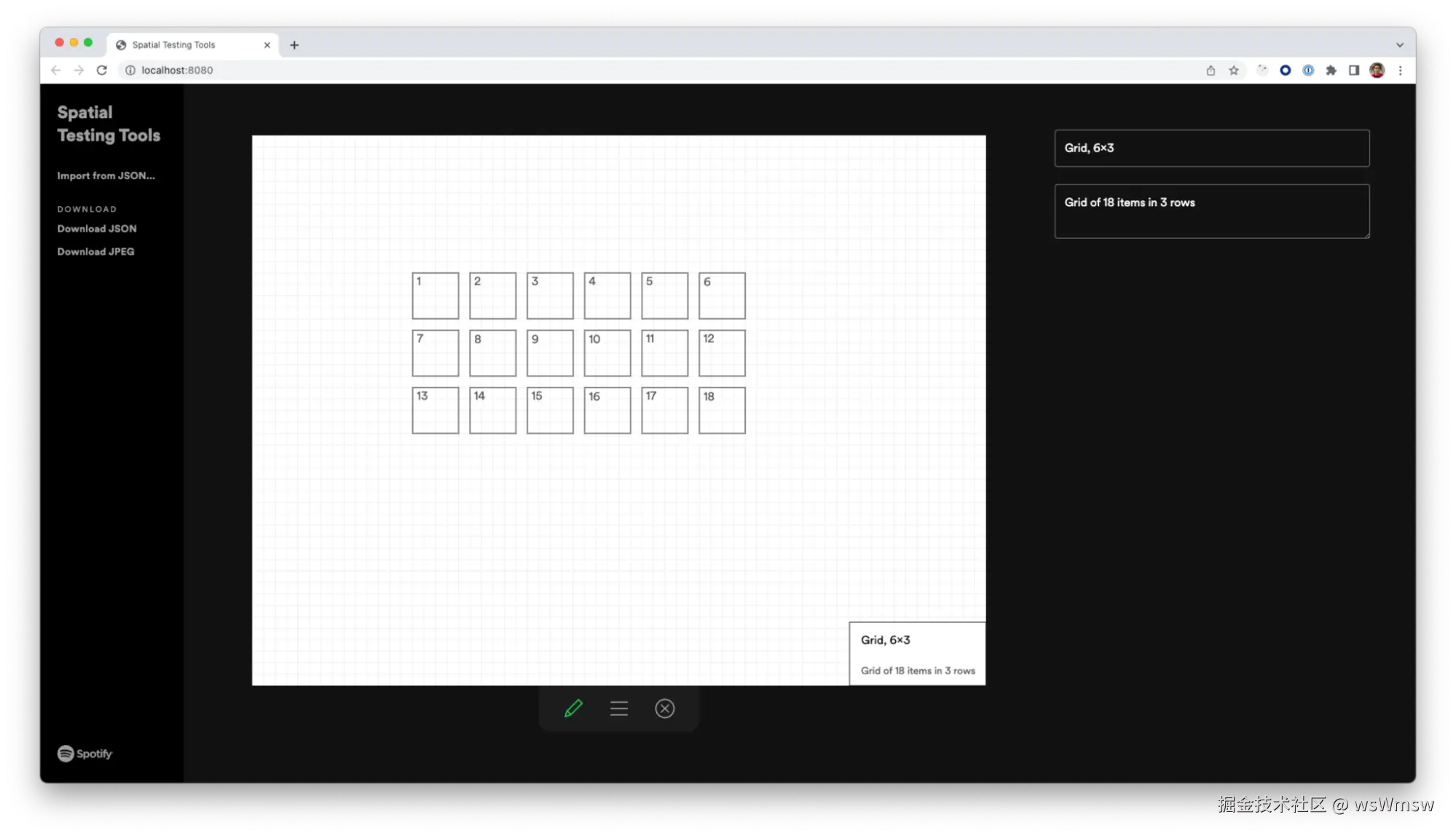Click the Spotify logo in sidebar
This screenshot has width=1456, height=836.
point(85,754)
